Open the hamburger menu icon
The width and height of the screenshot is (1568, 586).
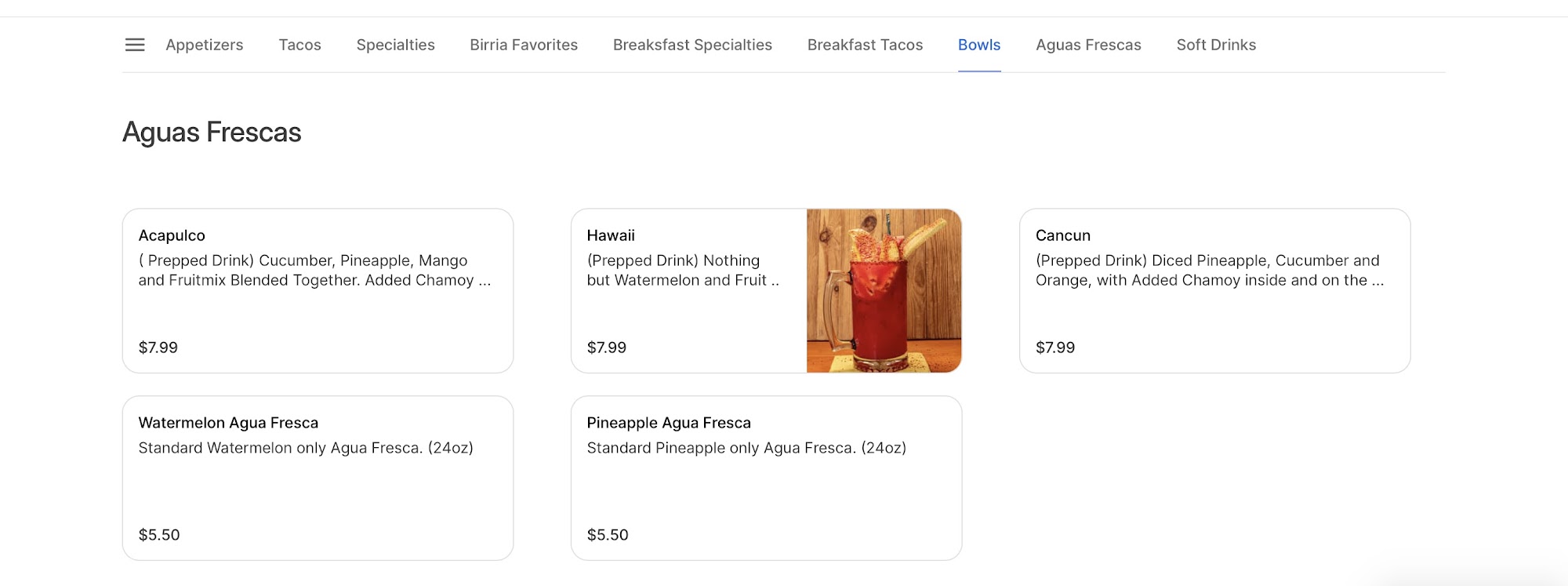click(x=135, y=45)
